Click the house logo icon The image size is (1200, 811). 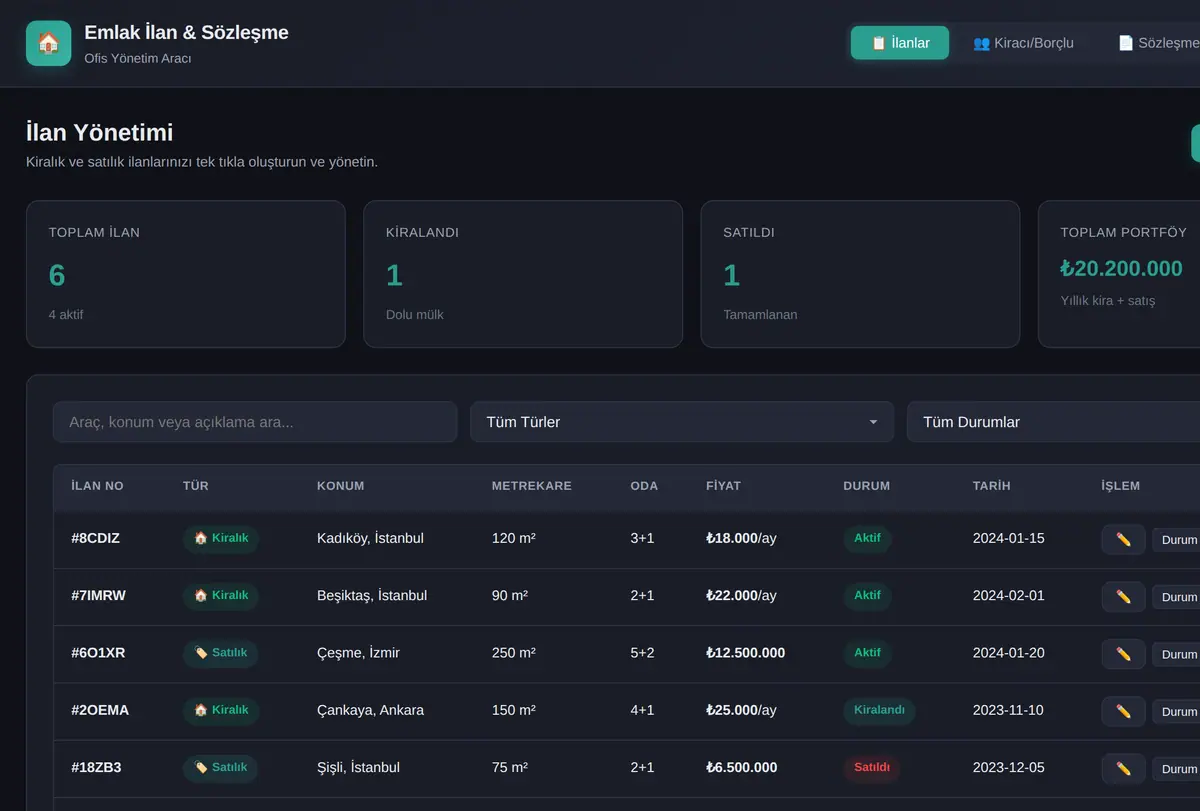click(x=48, y=43)
